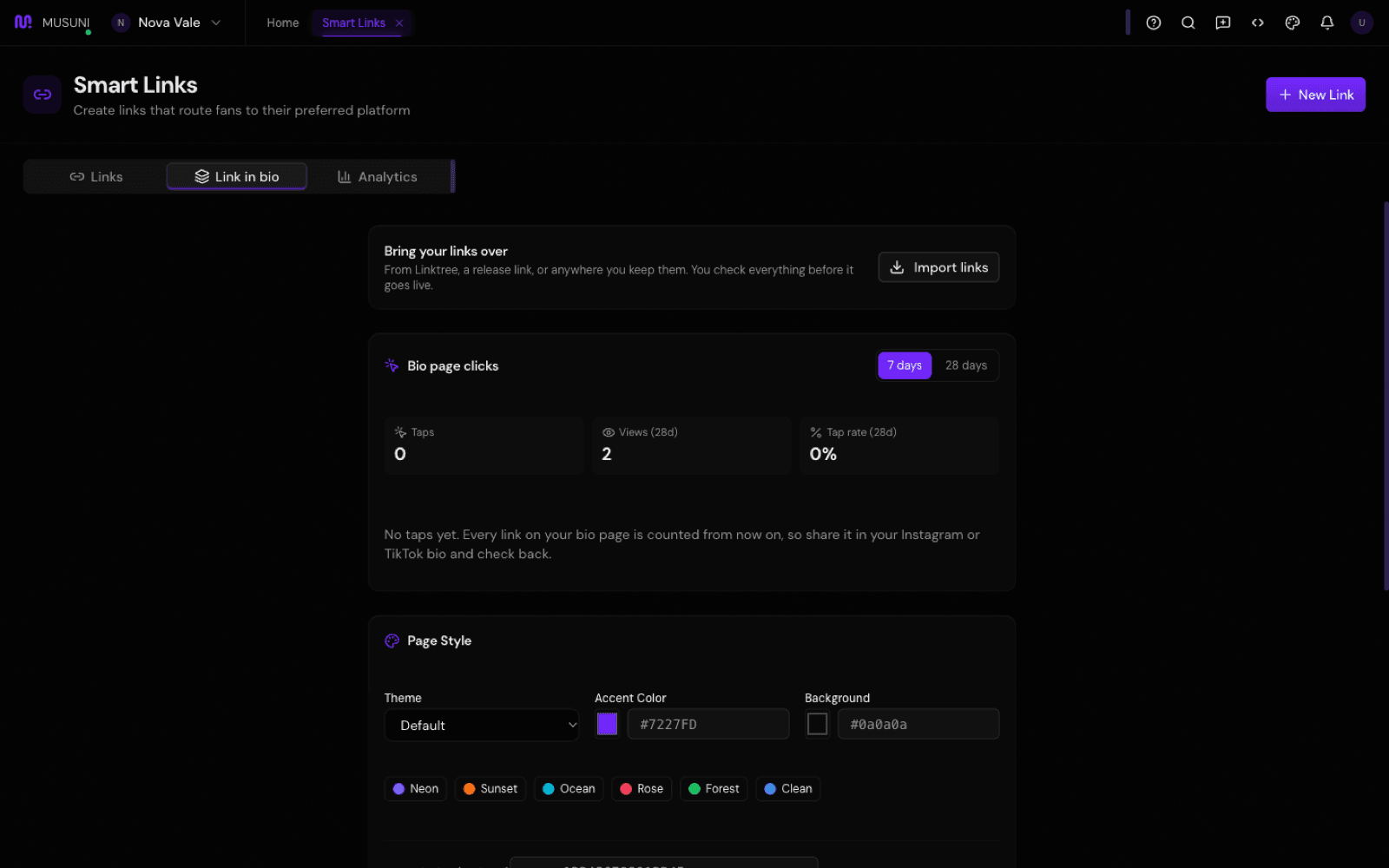1389x868 pixels.
Task: Open the feedback chat icon
Action: [1222, 23]
